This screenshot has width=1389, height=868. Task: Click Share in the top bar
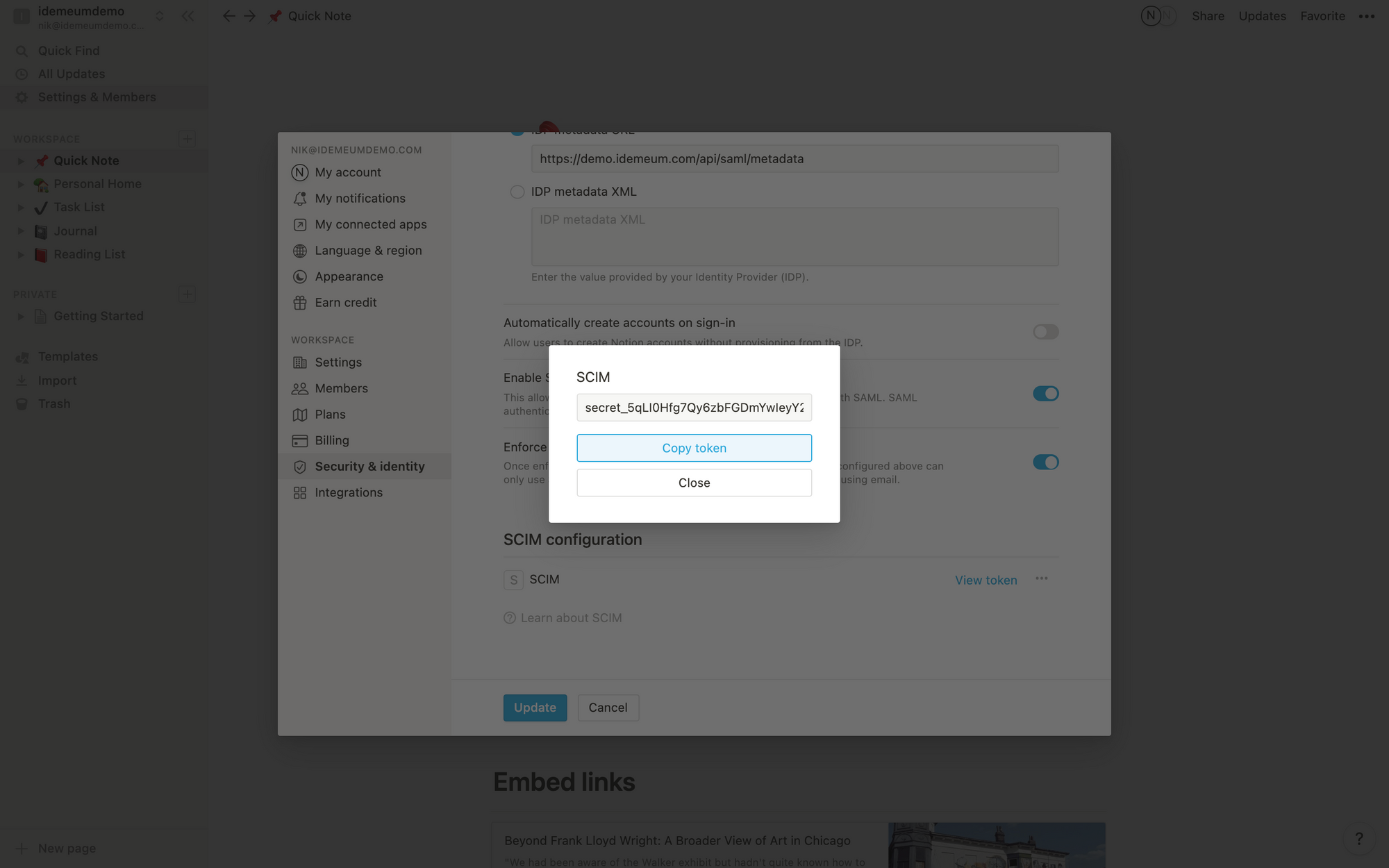click(1208, 16)
